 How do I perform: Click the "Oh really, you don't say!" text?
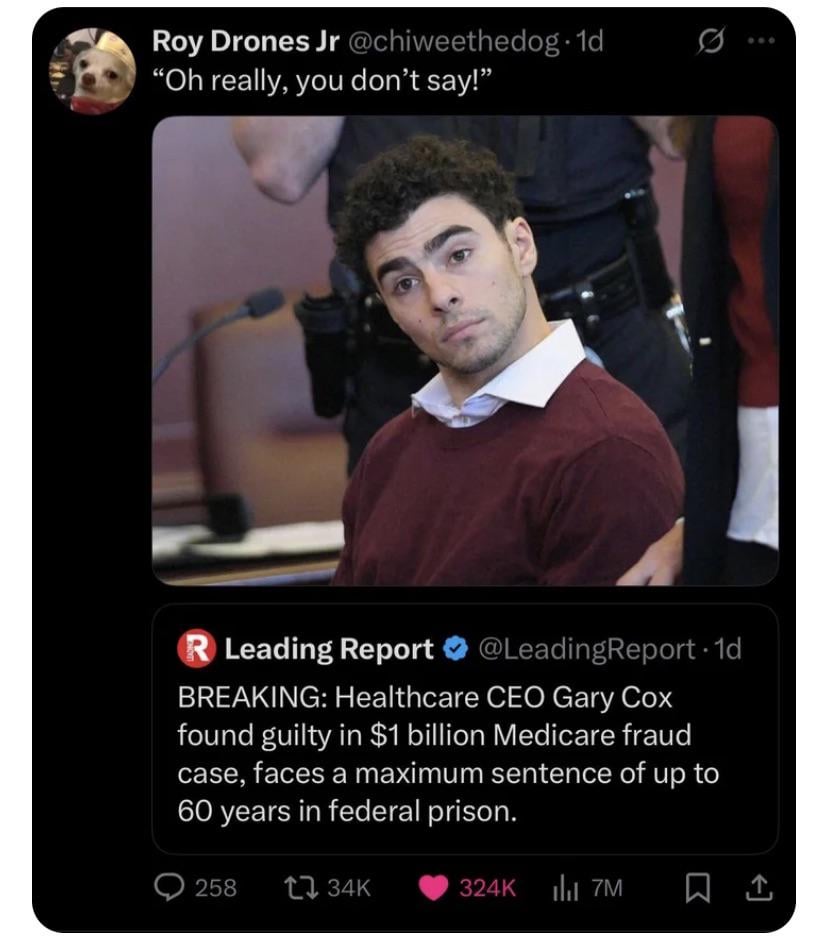pyautogui.click(x=321, y=82)
